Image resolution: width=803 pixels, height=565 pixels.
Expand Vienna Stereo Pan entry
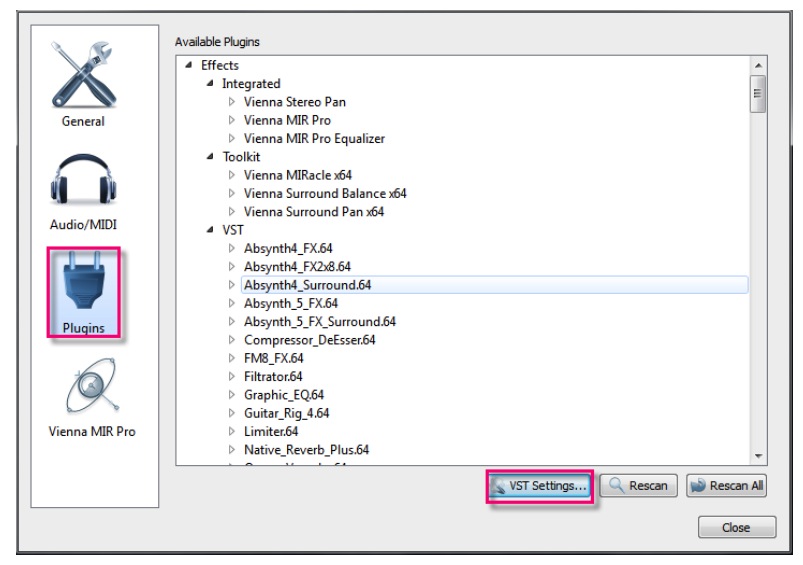pyautogui.click(x=231, y=101)
